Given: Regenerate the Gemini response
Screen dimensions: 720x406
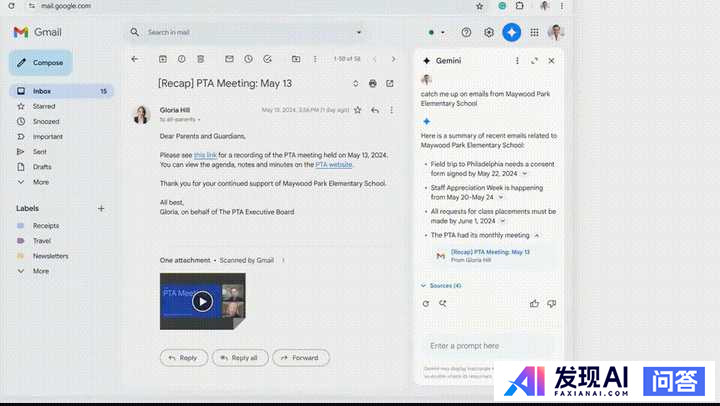Looking at the screenshot, I should tap(426, 304).
